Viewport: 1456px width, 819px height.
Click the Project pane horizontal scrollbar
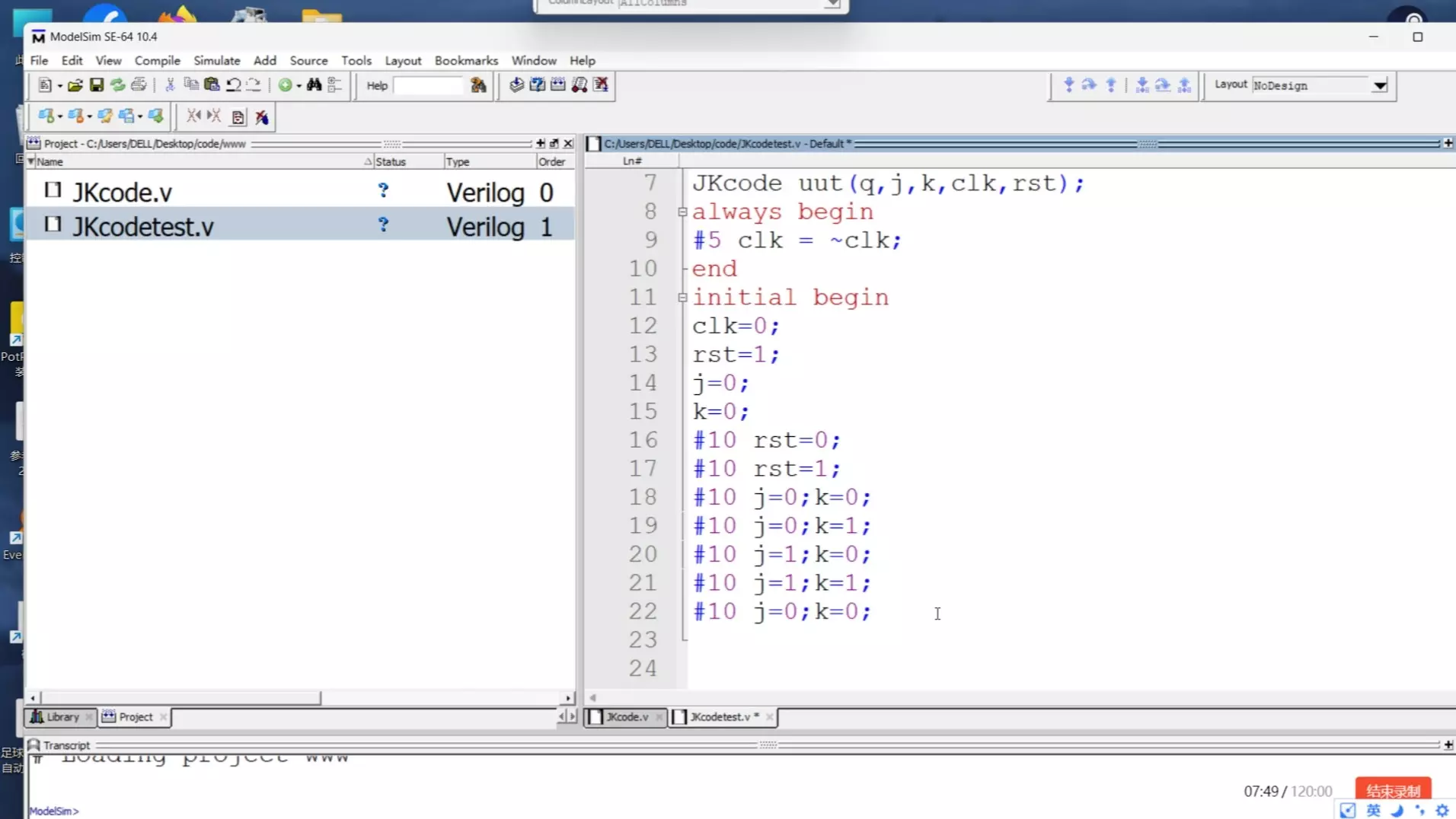(x=300, y=697)
